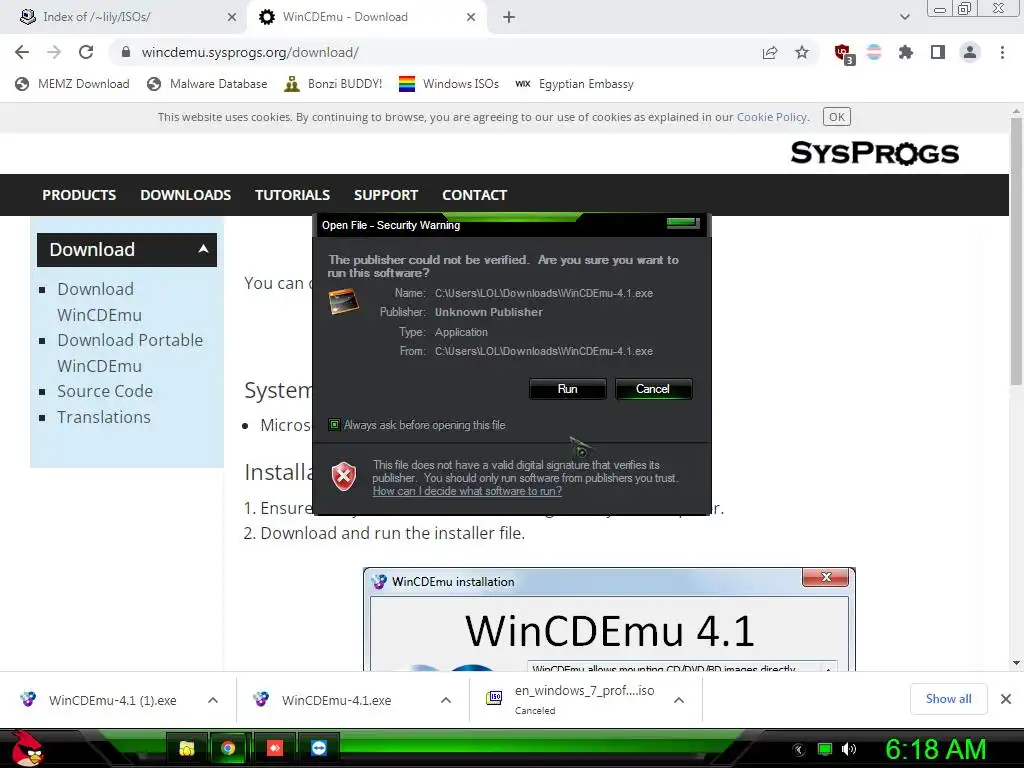Open the TUTORIALS menu
This screenshot has height=768, width=1024.
pos(293,195)
